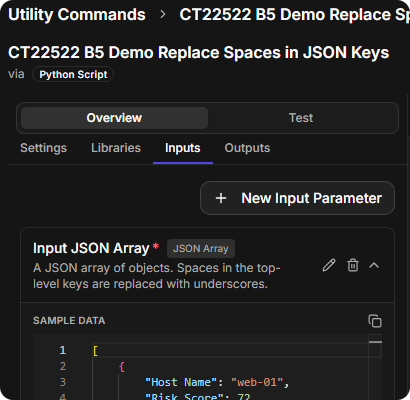This screenshot has height=400, width=410.
Task: Click the breadcrumb CT22522 B5 Demo entry
Action: pos(295,15)
